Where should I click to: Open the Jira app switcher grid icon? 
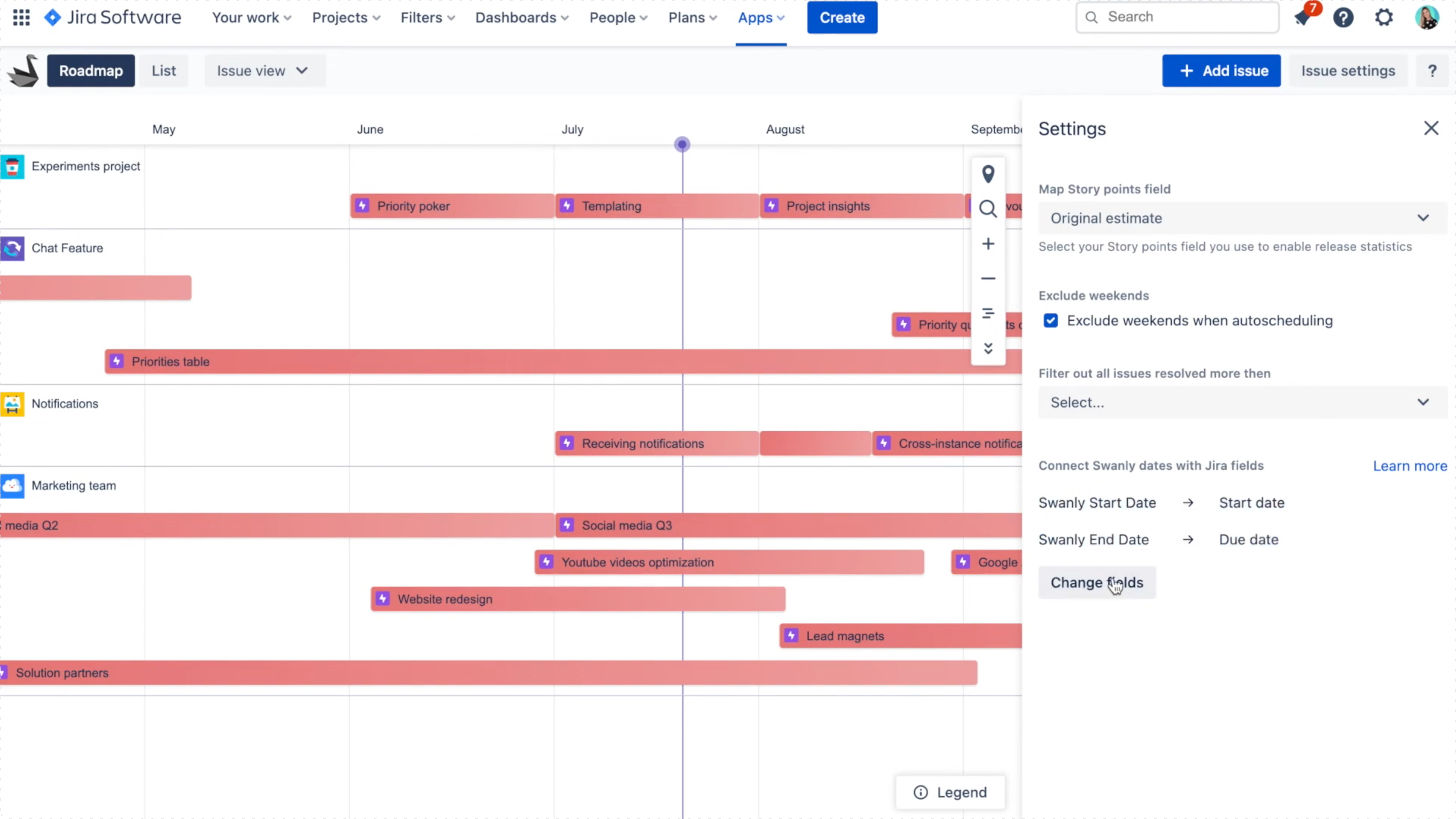(21, 18)
